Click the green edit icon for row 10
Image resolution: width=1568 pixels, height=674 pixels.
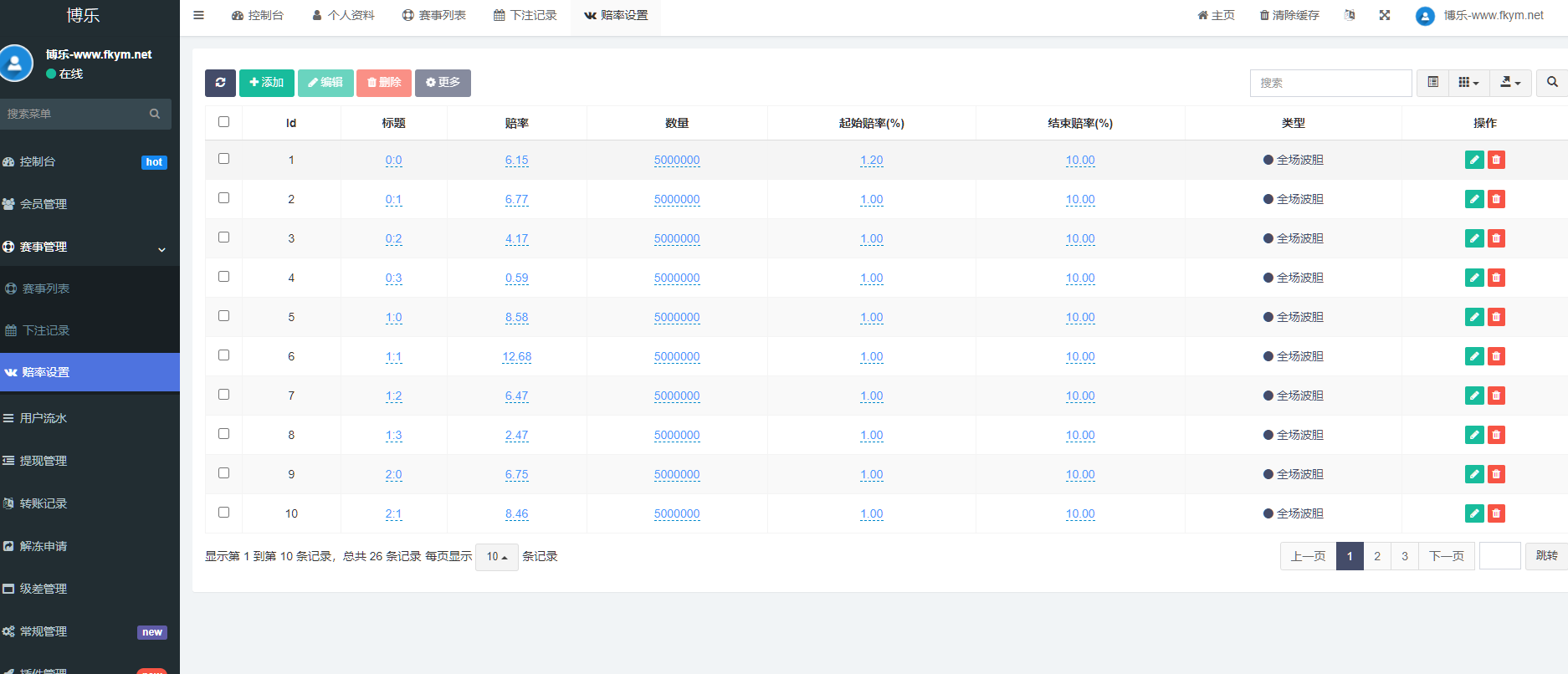coord(1474,513)
